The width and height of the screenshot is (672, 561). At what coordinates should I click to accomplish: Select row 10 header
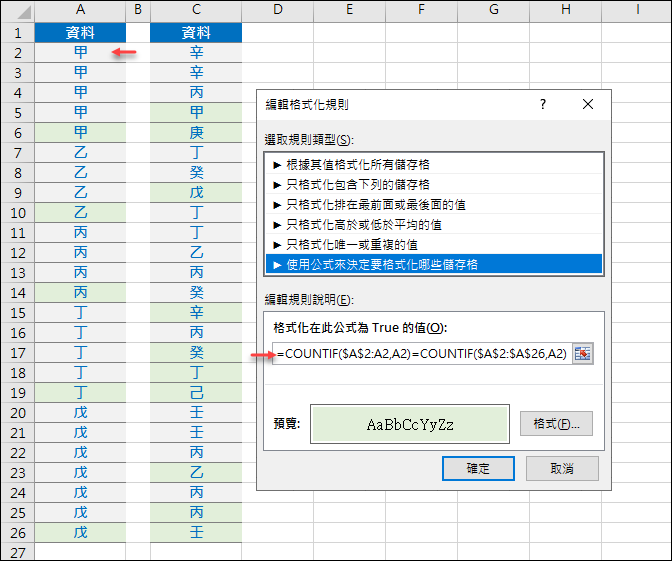(18, 213)
